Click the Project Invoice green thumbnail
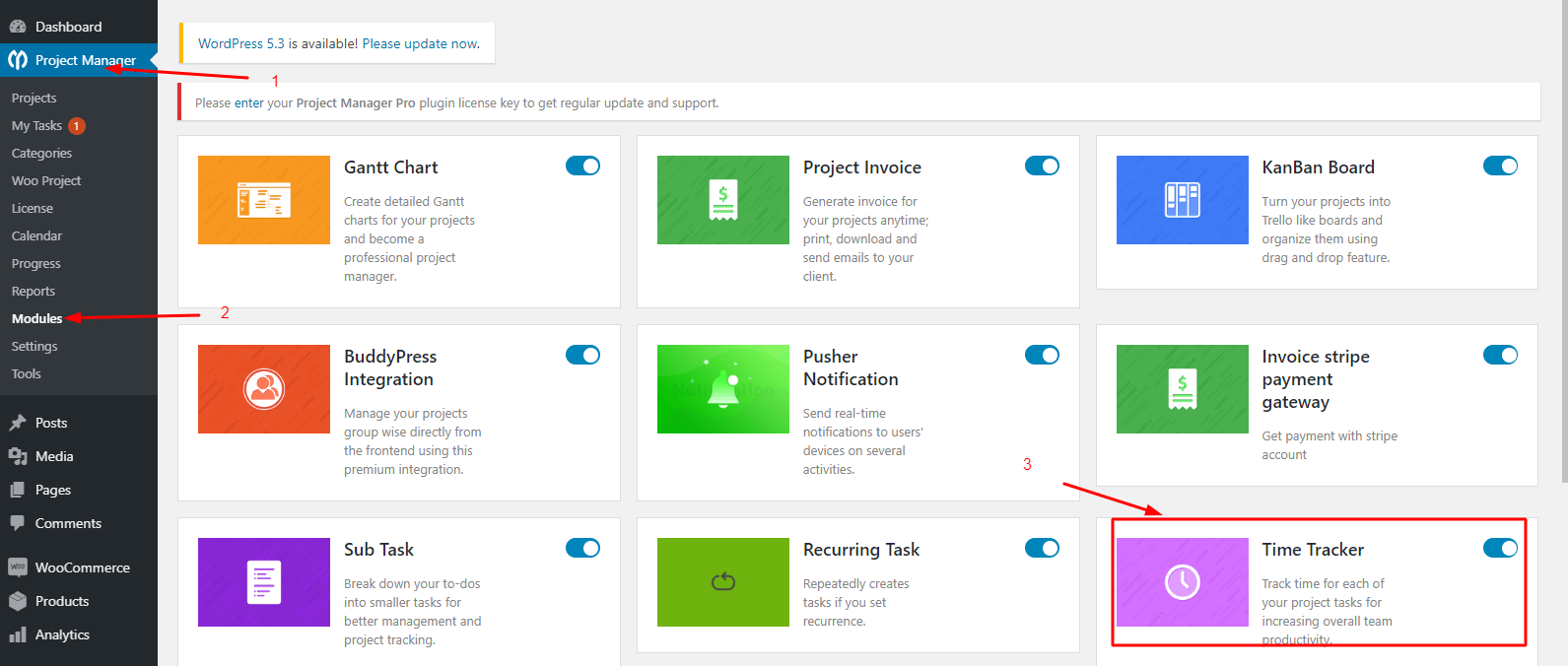1568x666 pixels. point(723,200)
